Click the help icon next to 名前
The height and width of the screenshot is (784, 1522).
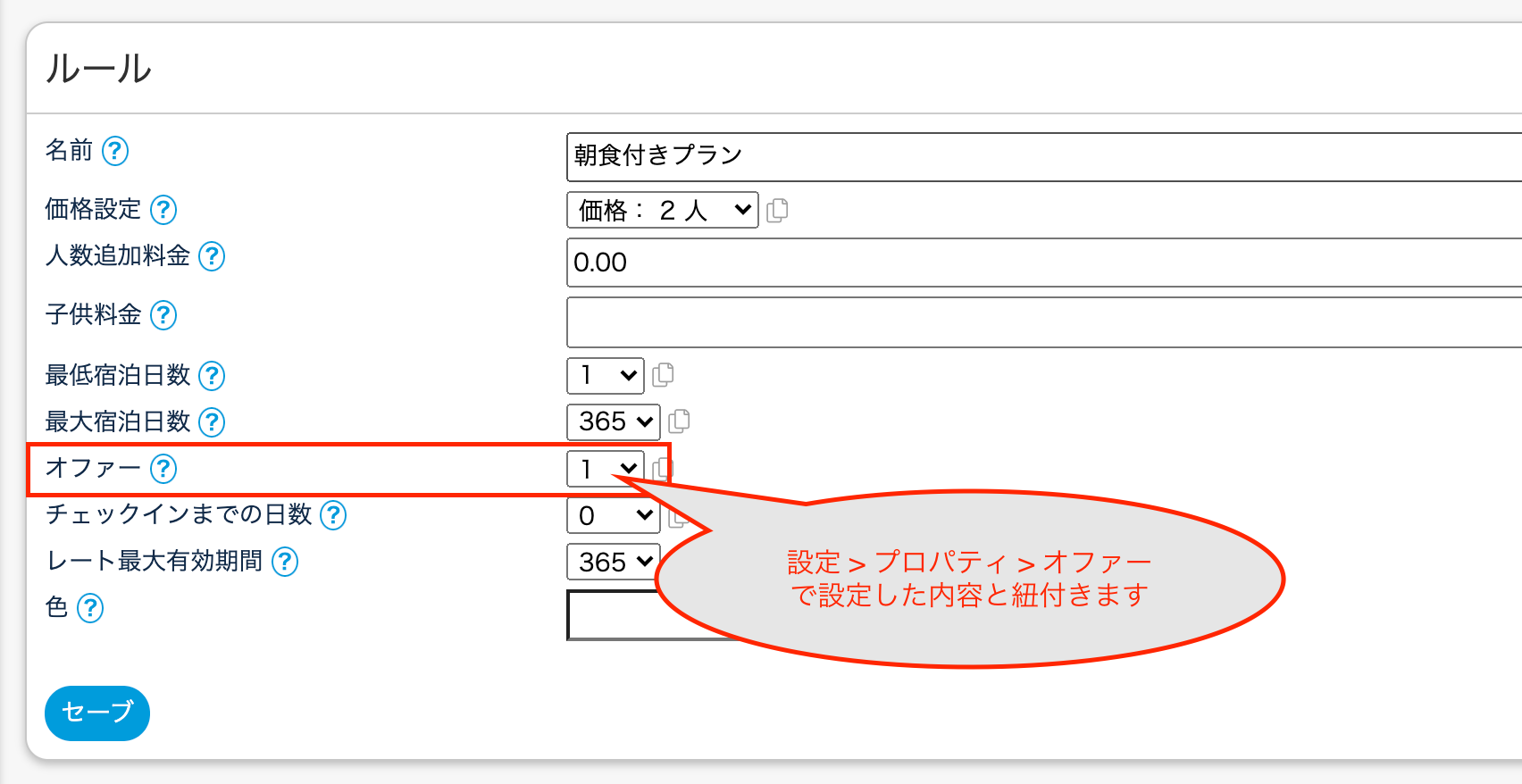click(x=115, y=151)
